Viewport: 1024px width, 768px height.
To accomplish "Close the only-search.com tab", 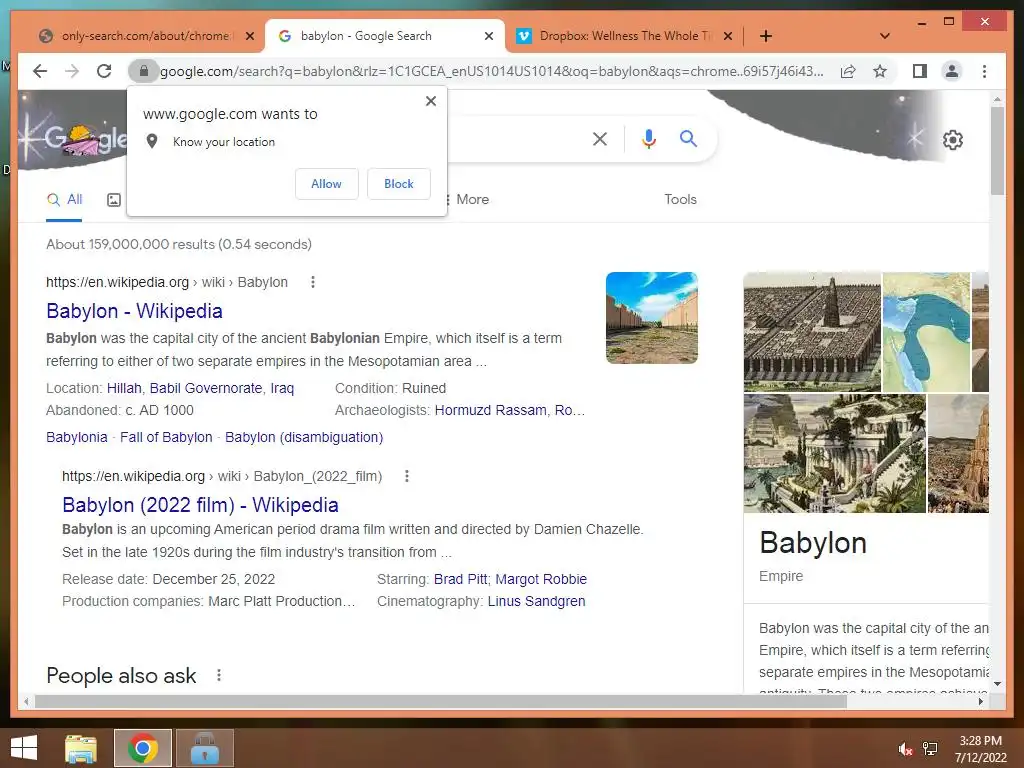I will click(x=249, y=36).
